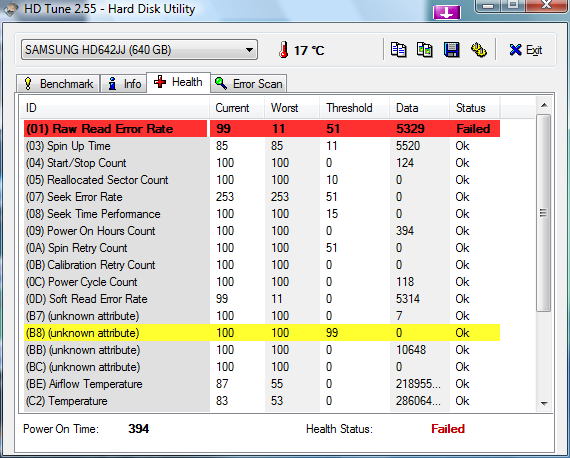Click the scrollbar down arrow

click(544, 403)
